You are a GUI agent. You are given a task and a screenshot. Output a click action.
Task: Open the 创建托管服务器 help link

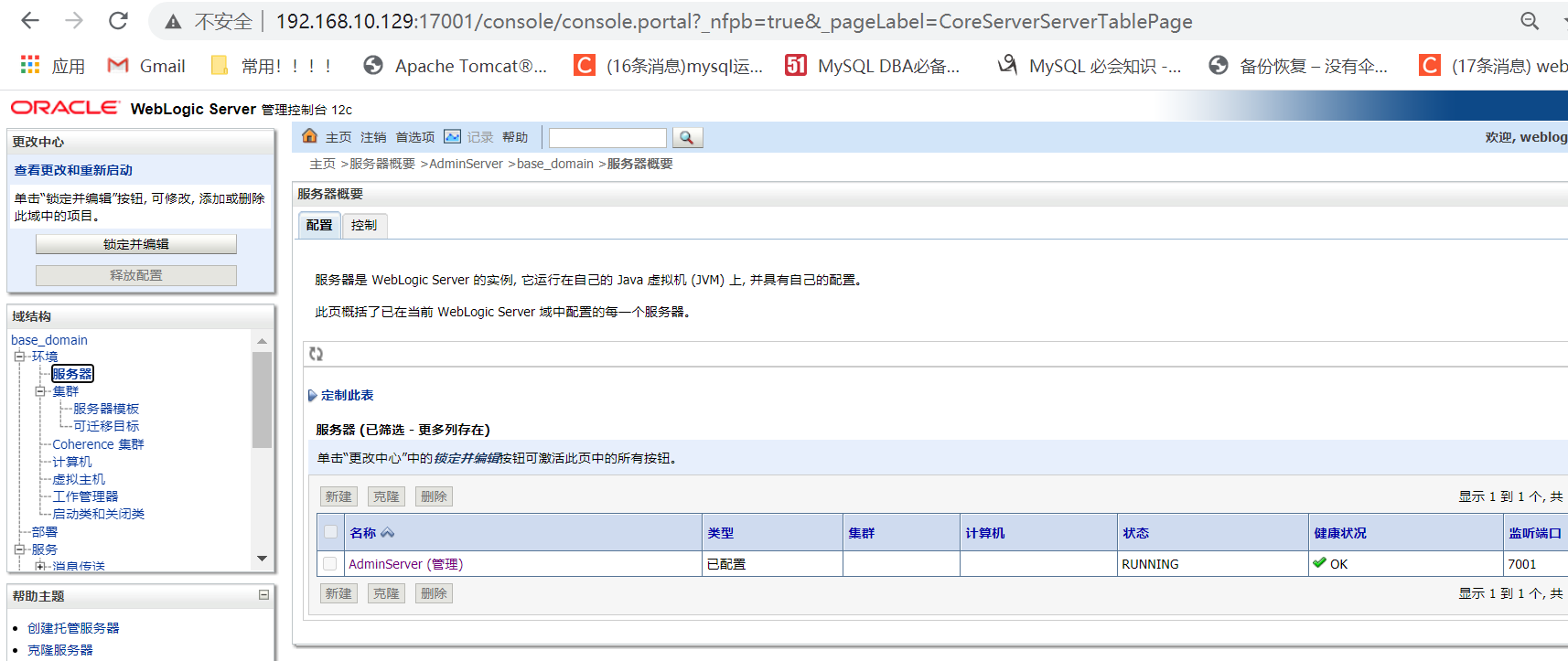coord(73,628)
